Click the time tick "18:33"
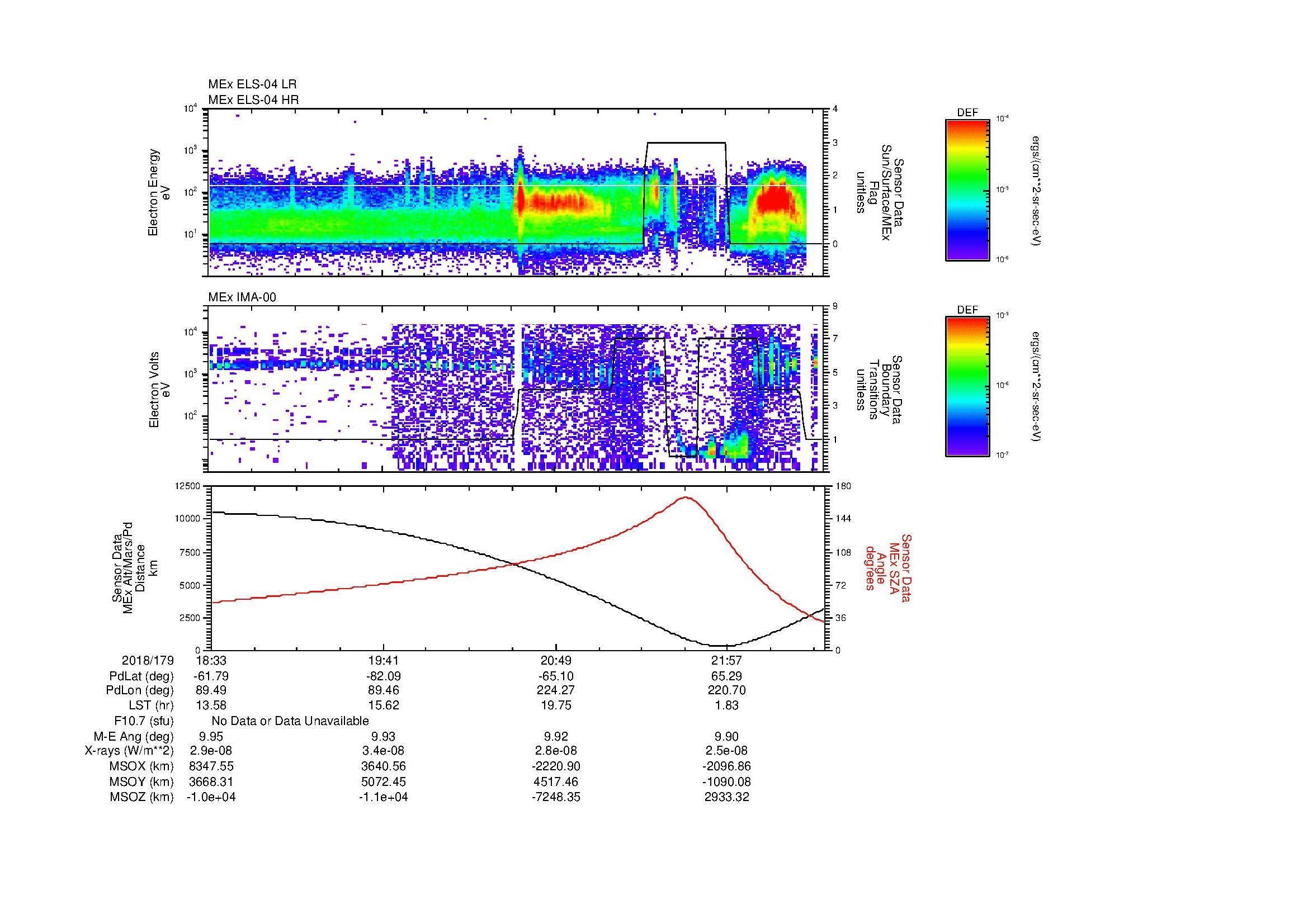Image resolution: width=1308 pixels, height=924 pixels. click(211, 661)
